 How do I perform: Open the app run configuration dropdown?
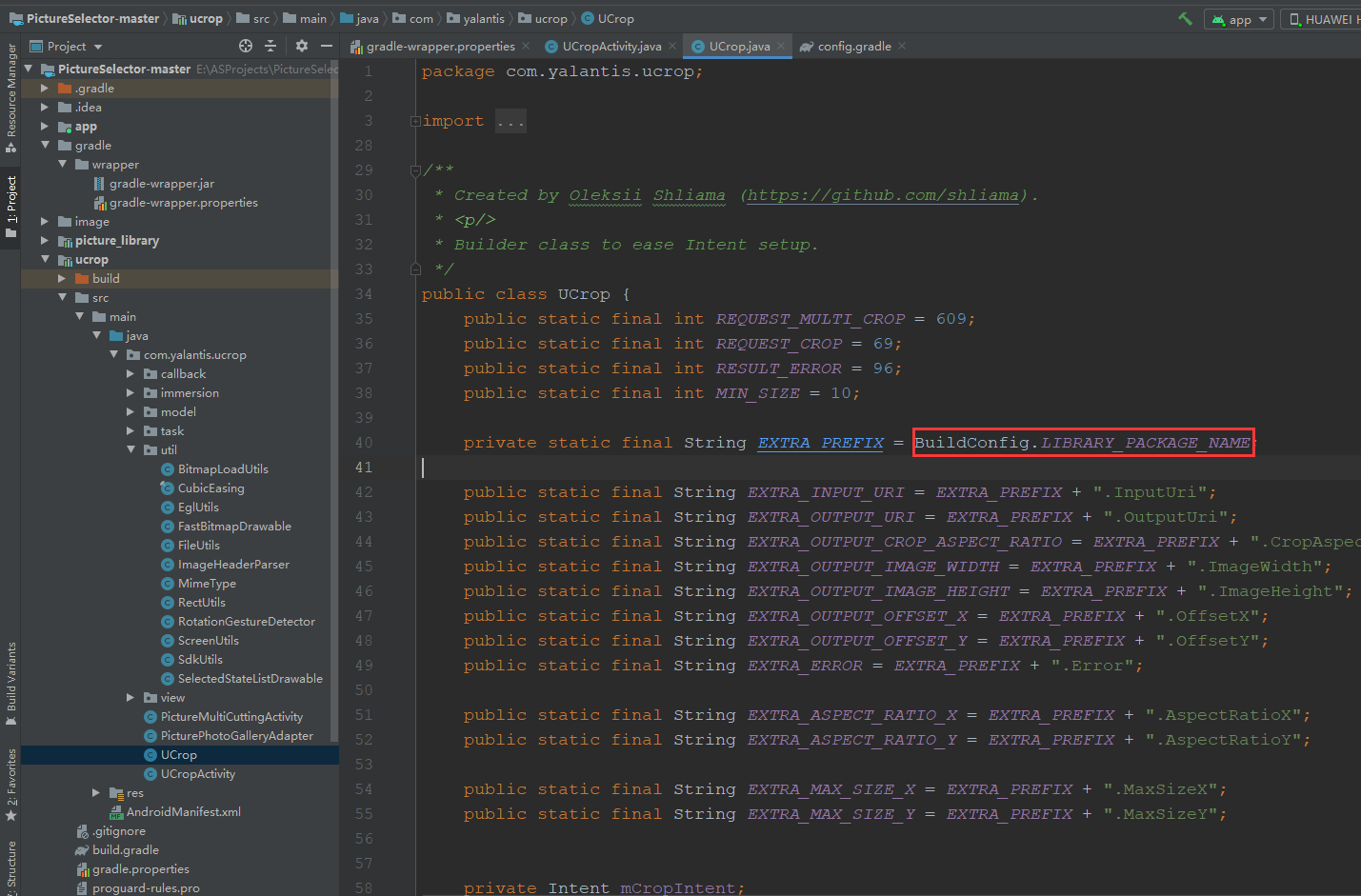tap(1239, 19)
